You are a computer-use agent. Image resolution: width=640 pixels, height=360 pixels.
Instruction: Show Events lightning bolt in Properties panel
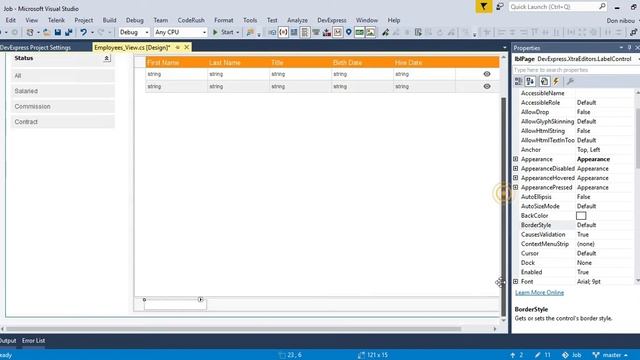(556, 82)
